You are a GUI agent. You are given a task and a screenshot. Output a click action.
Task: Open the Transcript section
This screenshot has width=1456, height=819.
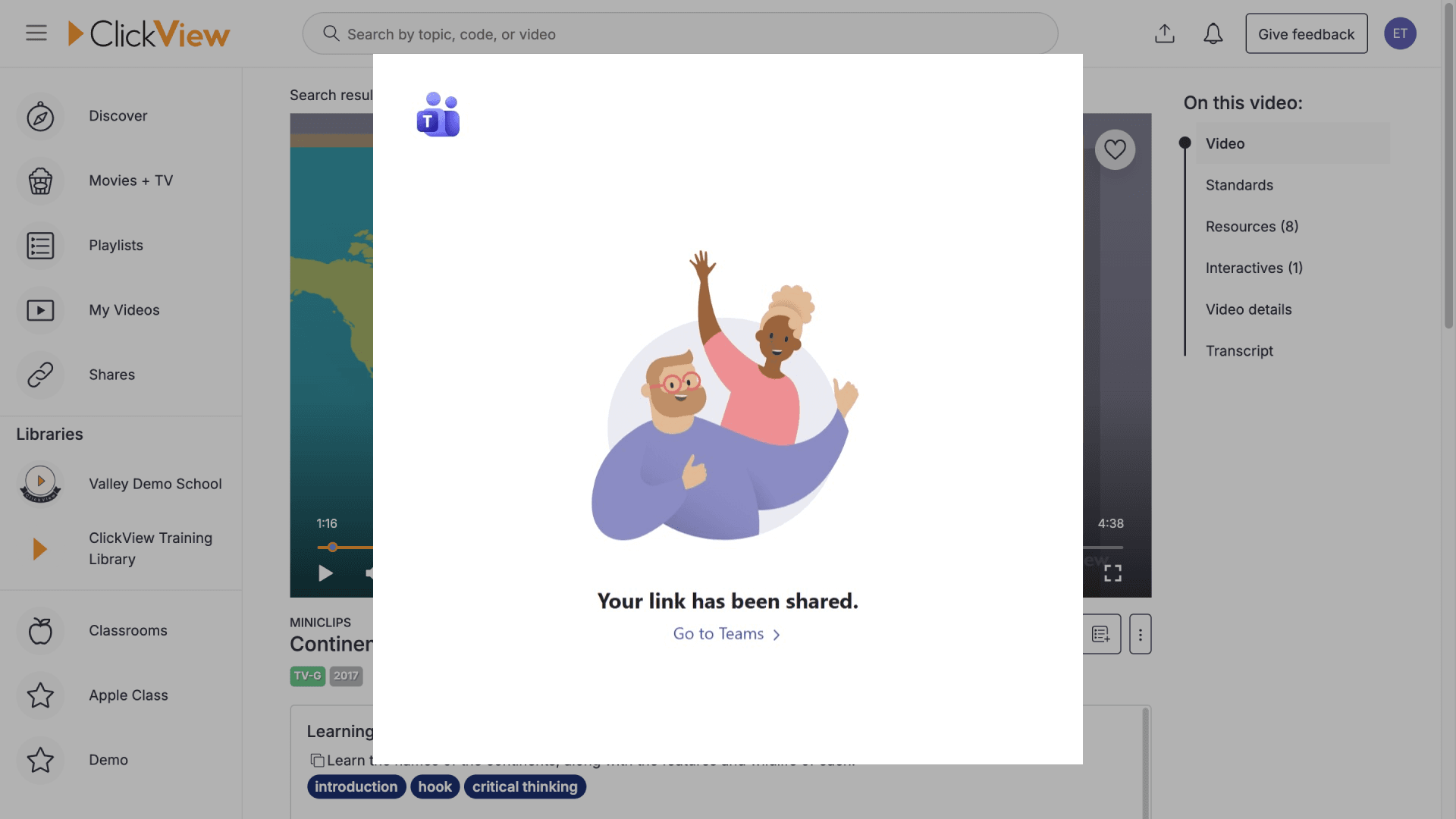click(x=1239, y=350)
